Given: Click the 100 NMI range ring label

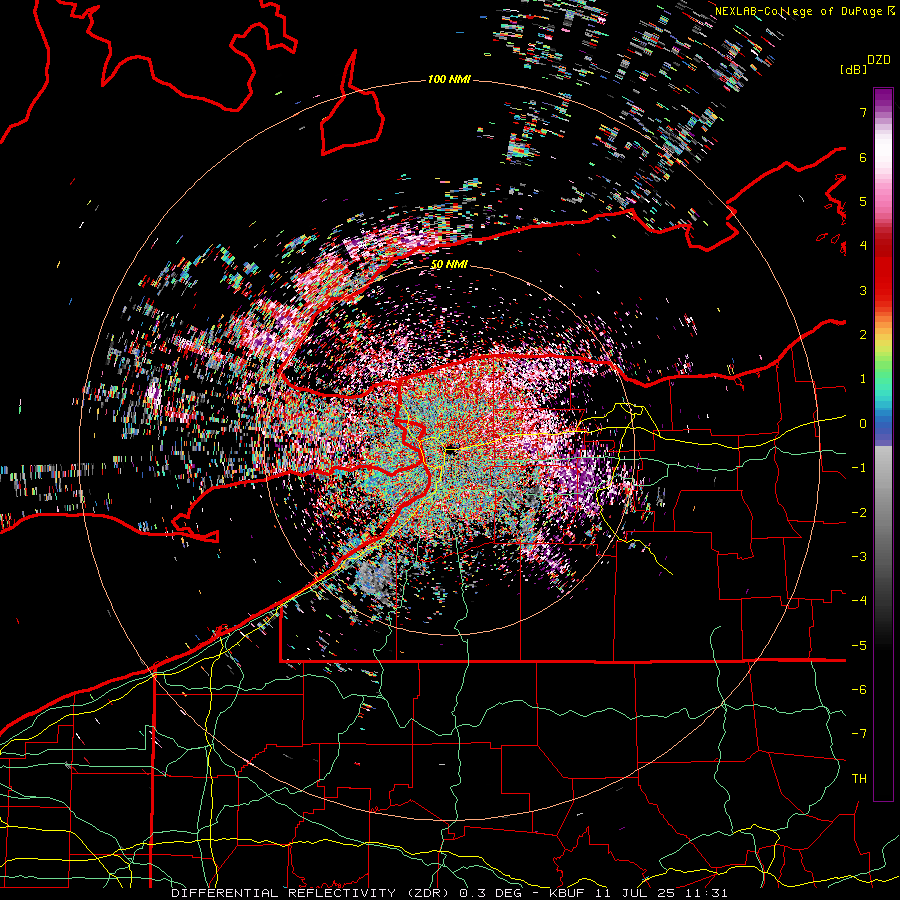Looking at the screenshot, I should 449,79.
